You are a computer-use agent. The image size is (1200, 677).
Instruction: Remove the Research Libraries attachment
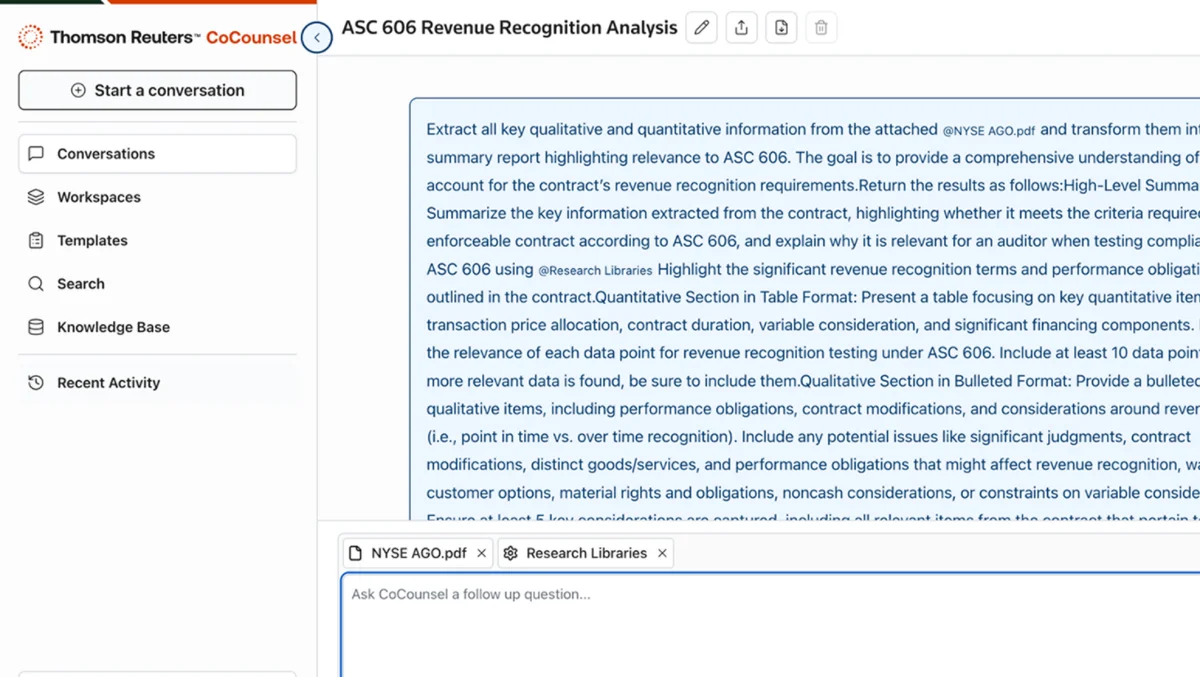click(x=661, y=552)
